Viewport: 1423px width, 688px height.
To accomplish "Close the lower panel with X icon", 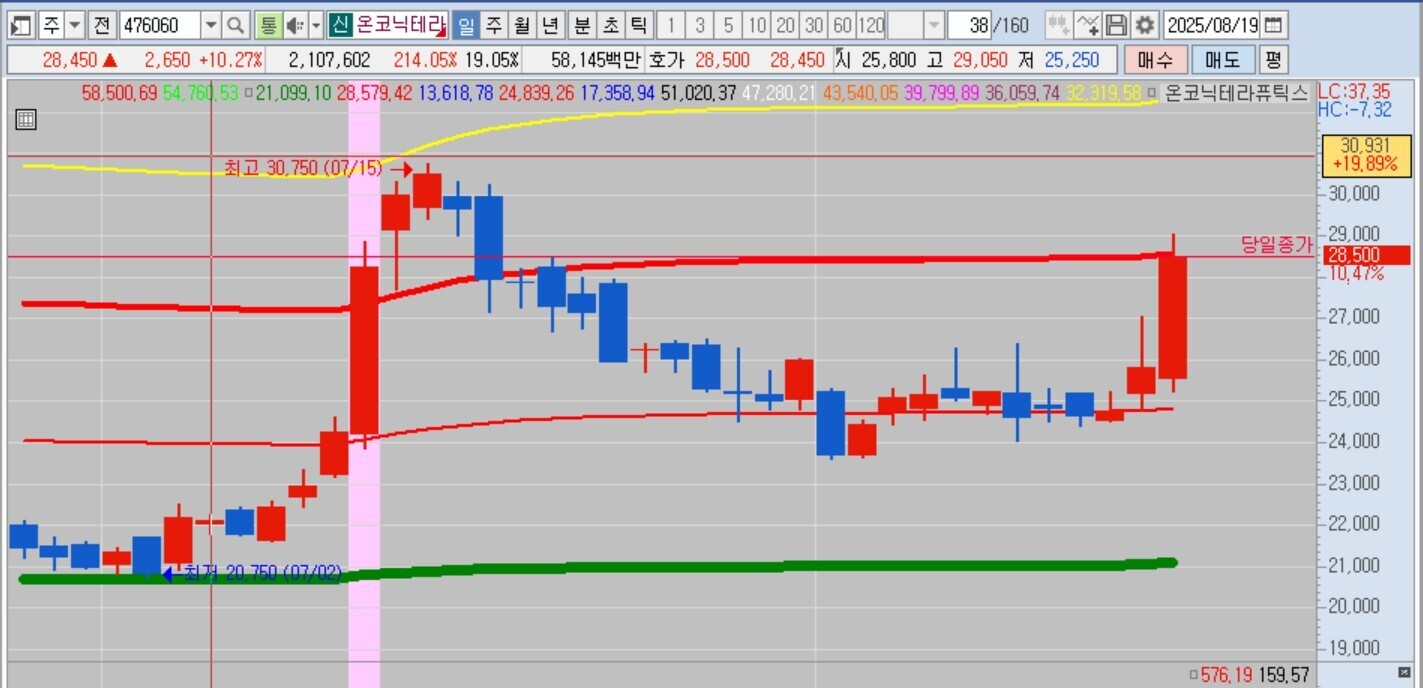I will click(x=1404, y=673).
